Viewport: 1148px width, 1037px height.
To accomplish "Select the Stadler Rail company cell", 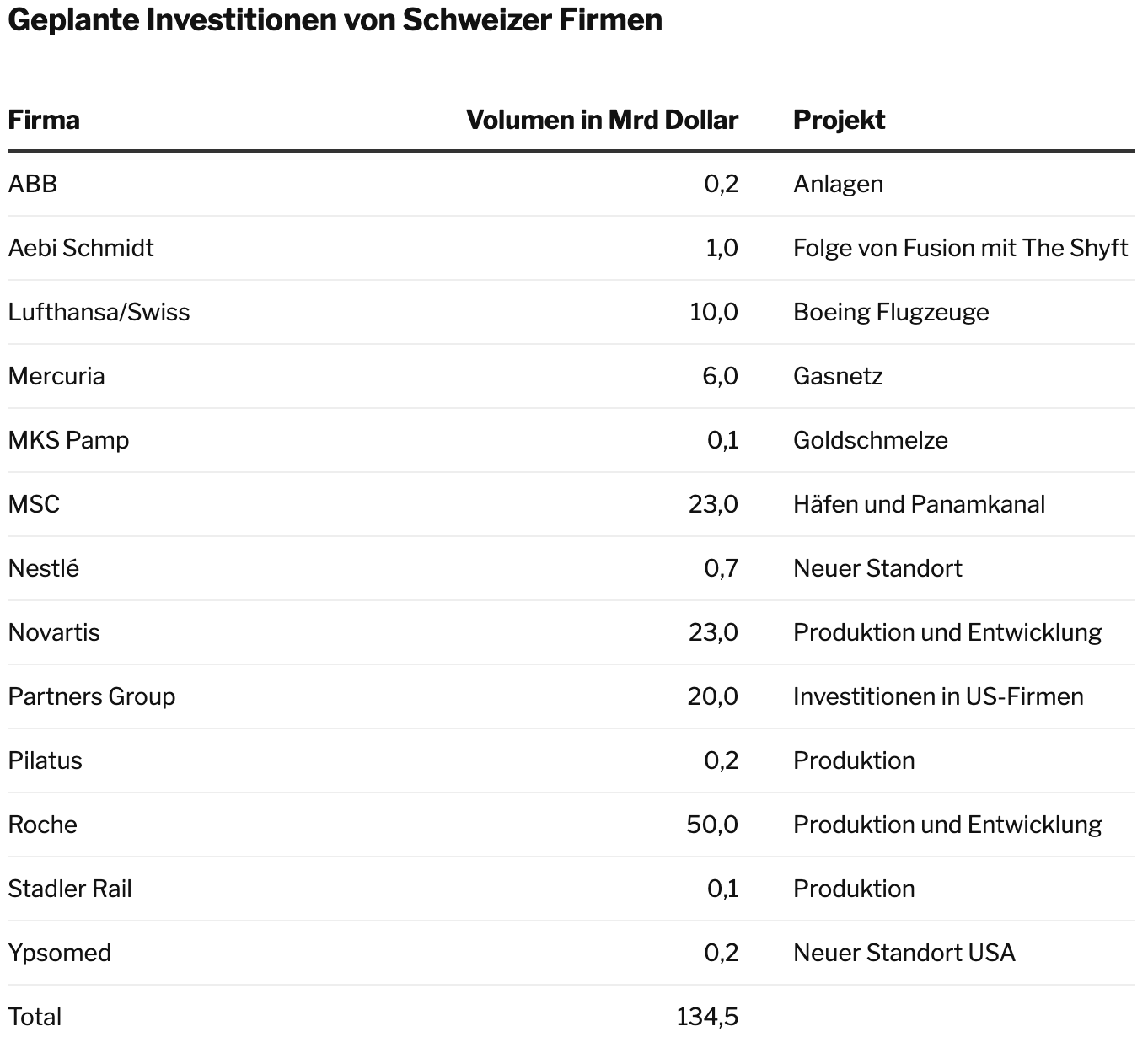I will pyautogui.click(x=70, y=889).
